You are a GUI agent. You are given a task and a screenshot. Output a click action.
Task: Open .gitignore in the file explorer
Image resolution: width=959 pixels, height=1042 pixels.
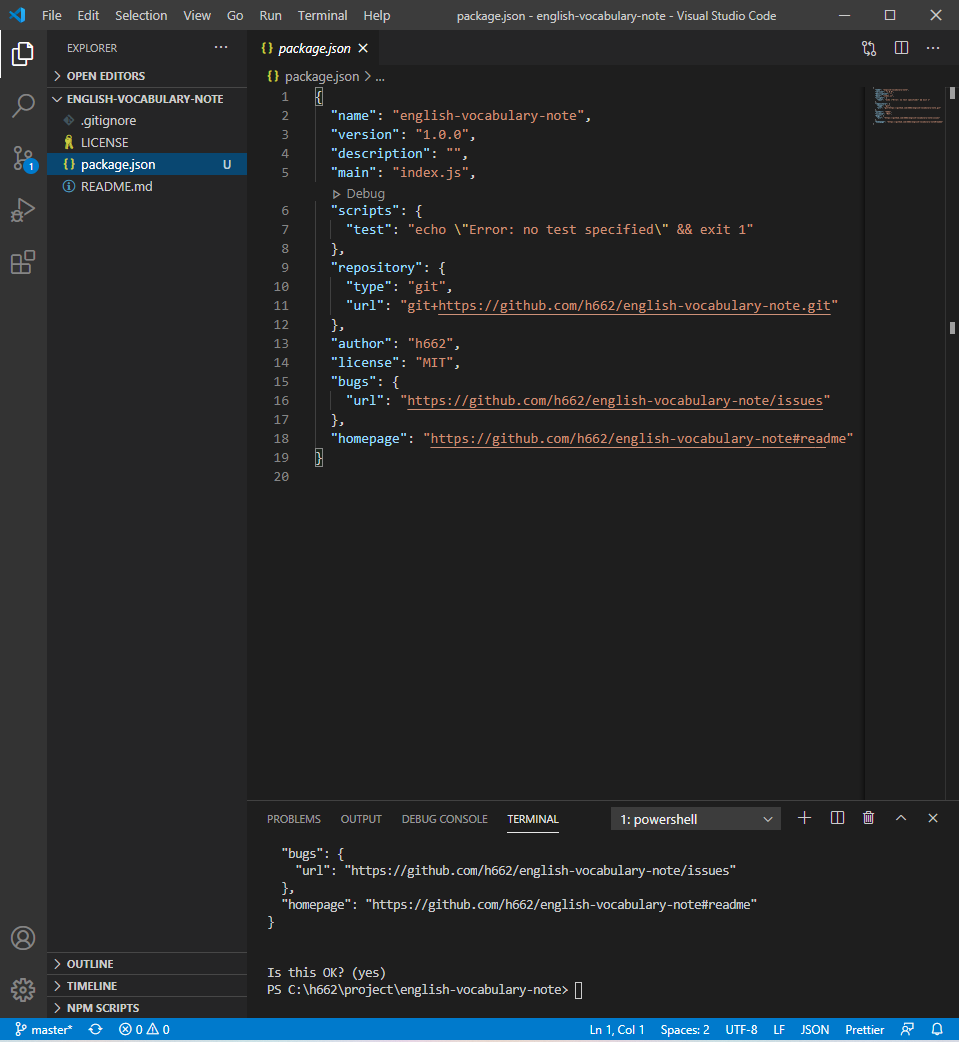click(147, 120)
